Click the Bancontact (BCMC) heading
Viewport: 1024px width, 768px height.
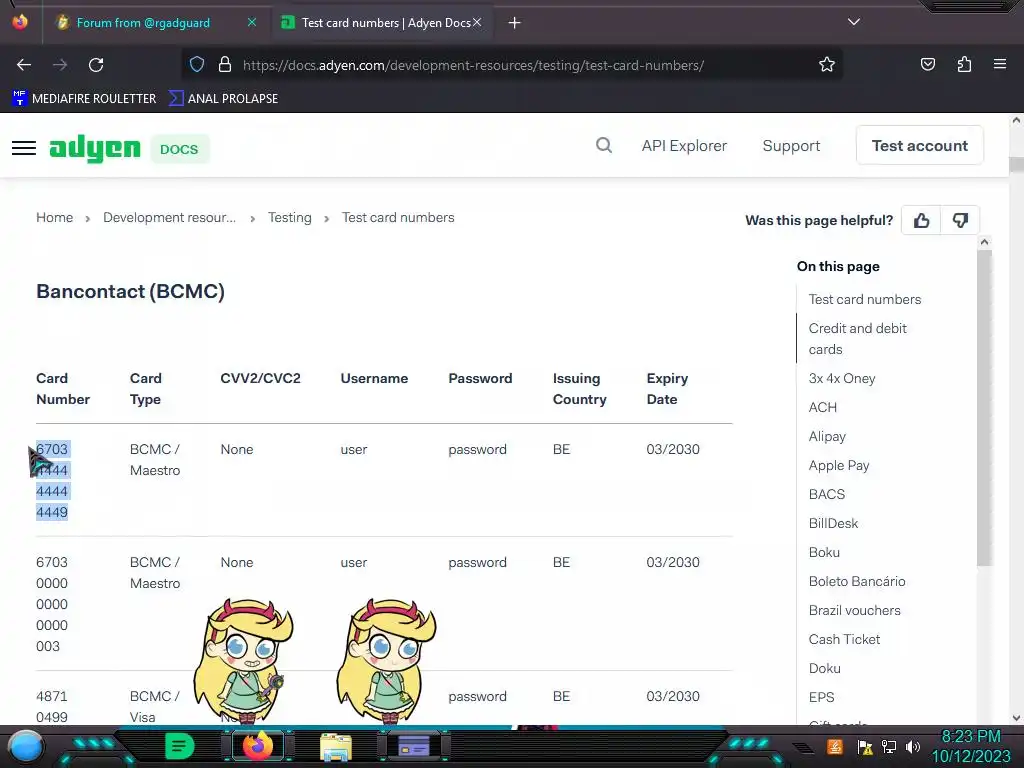(130, 291)
